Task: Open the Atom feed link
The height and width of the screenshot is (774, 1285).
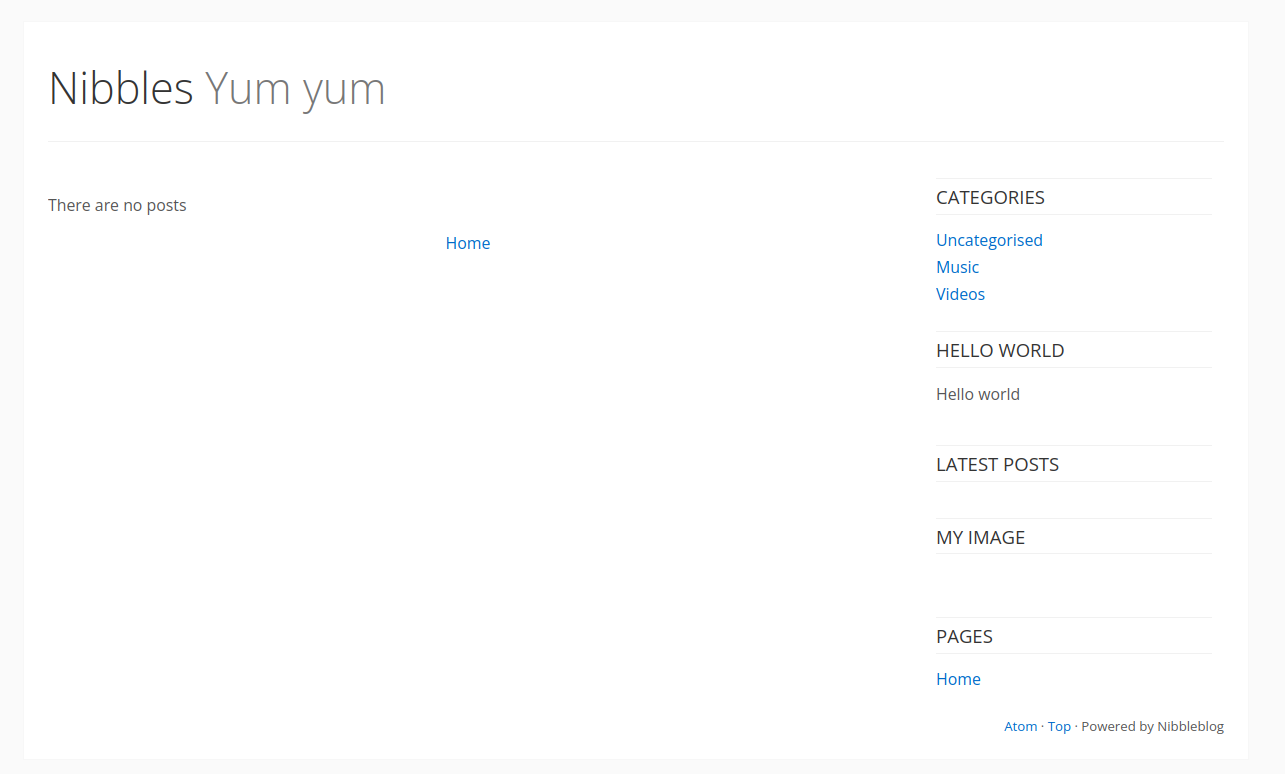Action: tap(1020, 726)
